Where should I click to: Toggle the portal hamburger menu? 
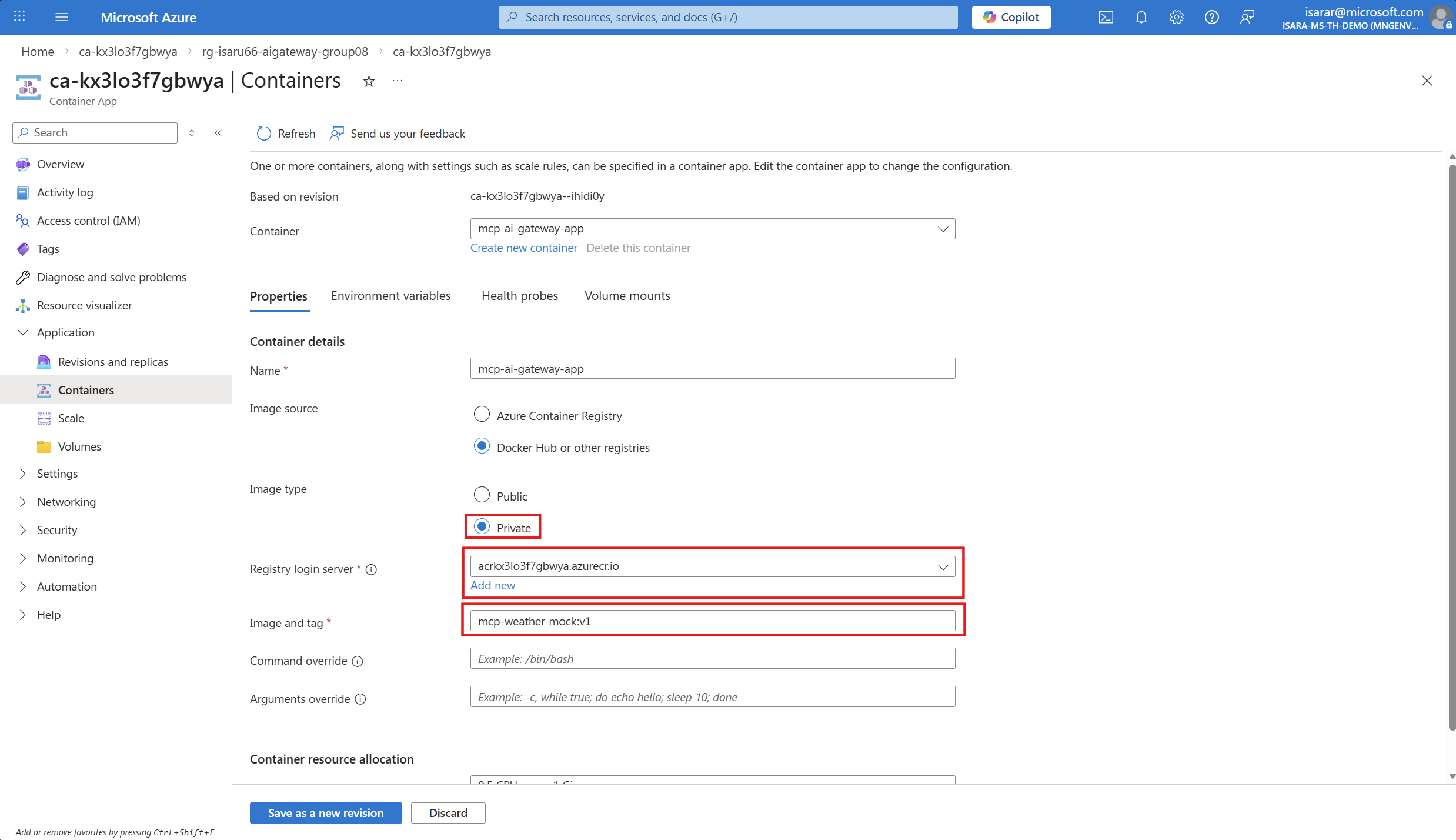click(62, 17)
